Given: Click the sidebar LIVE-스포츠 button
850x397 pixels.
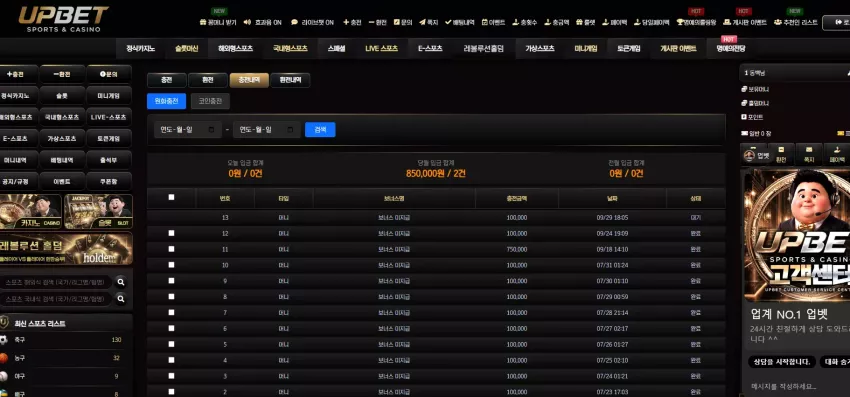Looking at the screenshot, I should [x=109, y=117].
